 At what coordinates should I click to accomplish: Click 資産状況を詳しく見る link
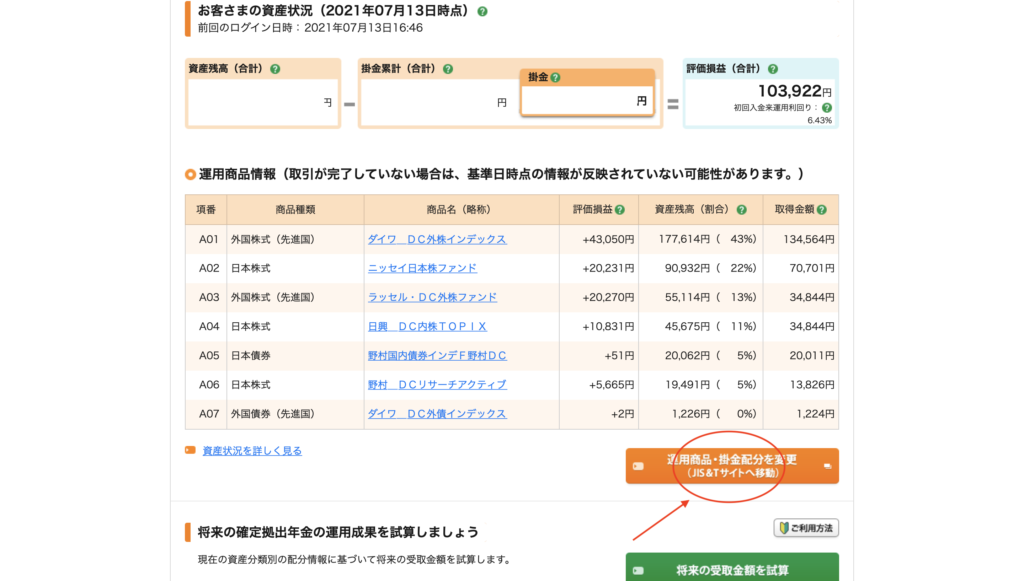252,451
